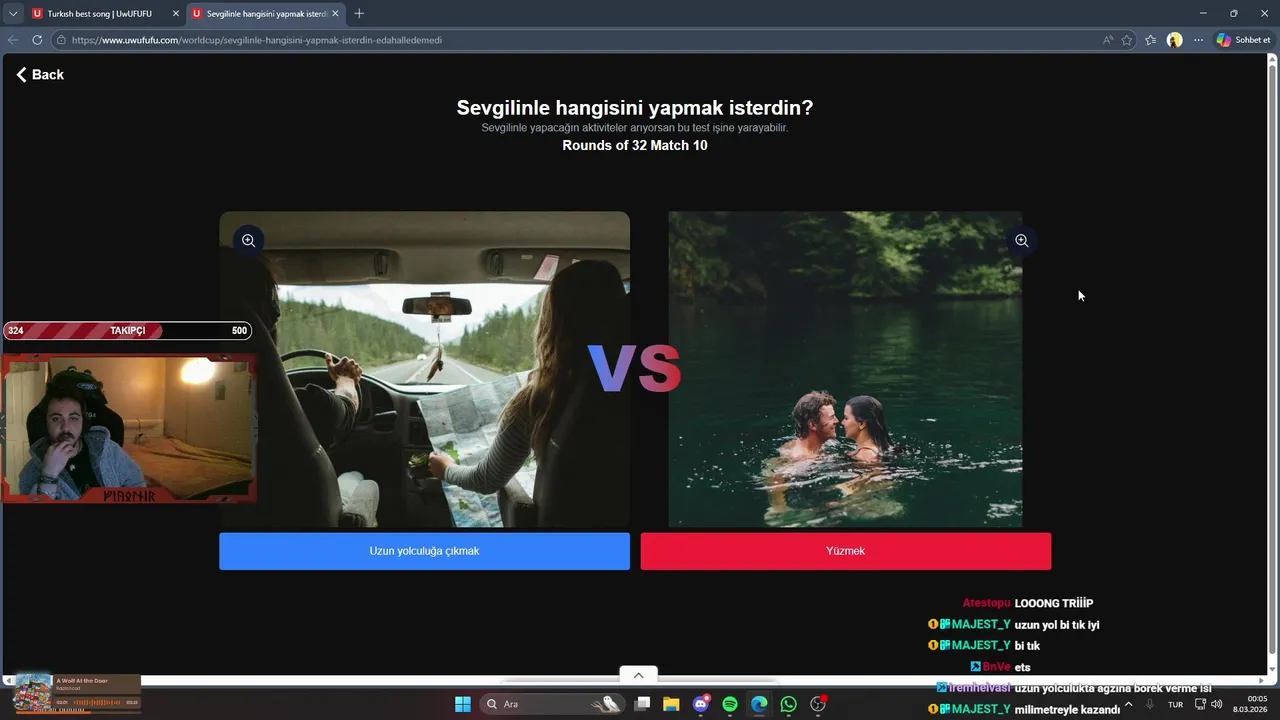Reload the current page
1280x720 pixels.
37,40
